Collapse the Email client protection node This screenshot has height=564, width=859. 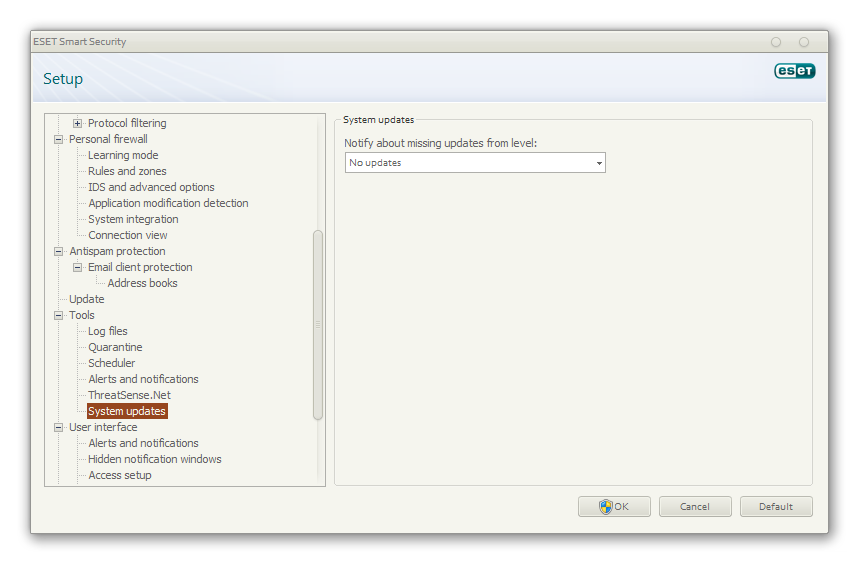(77, 267)
